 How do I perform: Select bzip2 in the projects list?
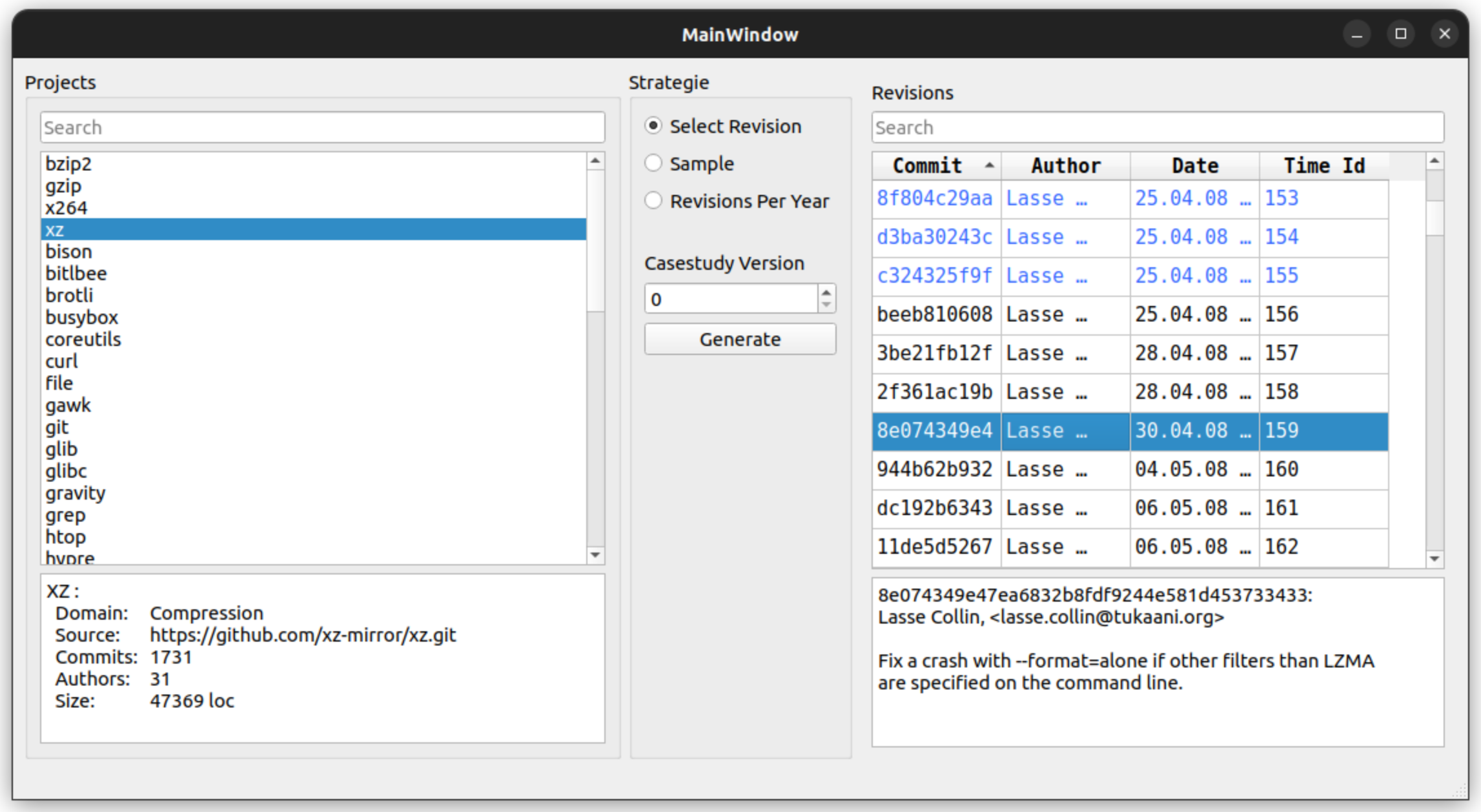[314, 163]
